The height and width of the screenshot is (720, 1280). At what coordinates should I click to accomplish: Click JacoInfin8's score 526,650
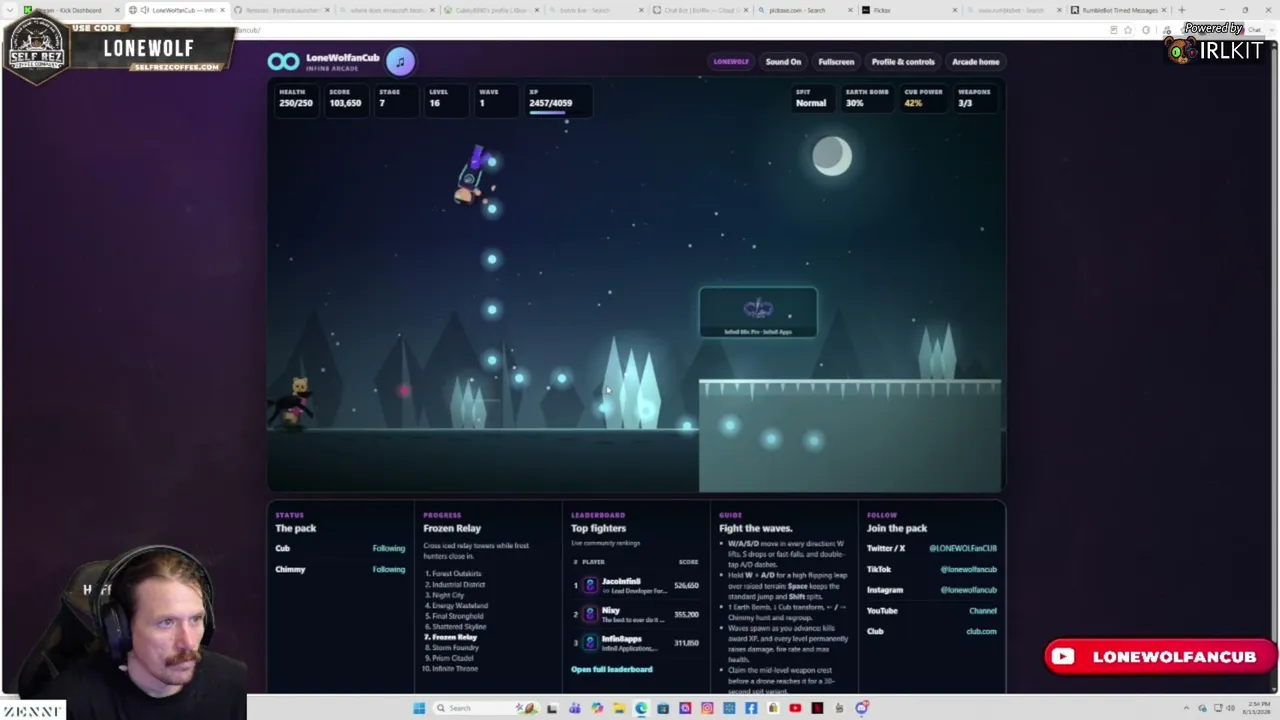pyautogui.click(x=686, y=585)
